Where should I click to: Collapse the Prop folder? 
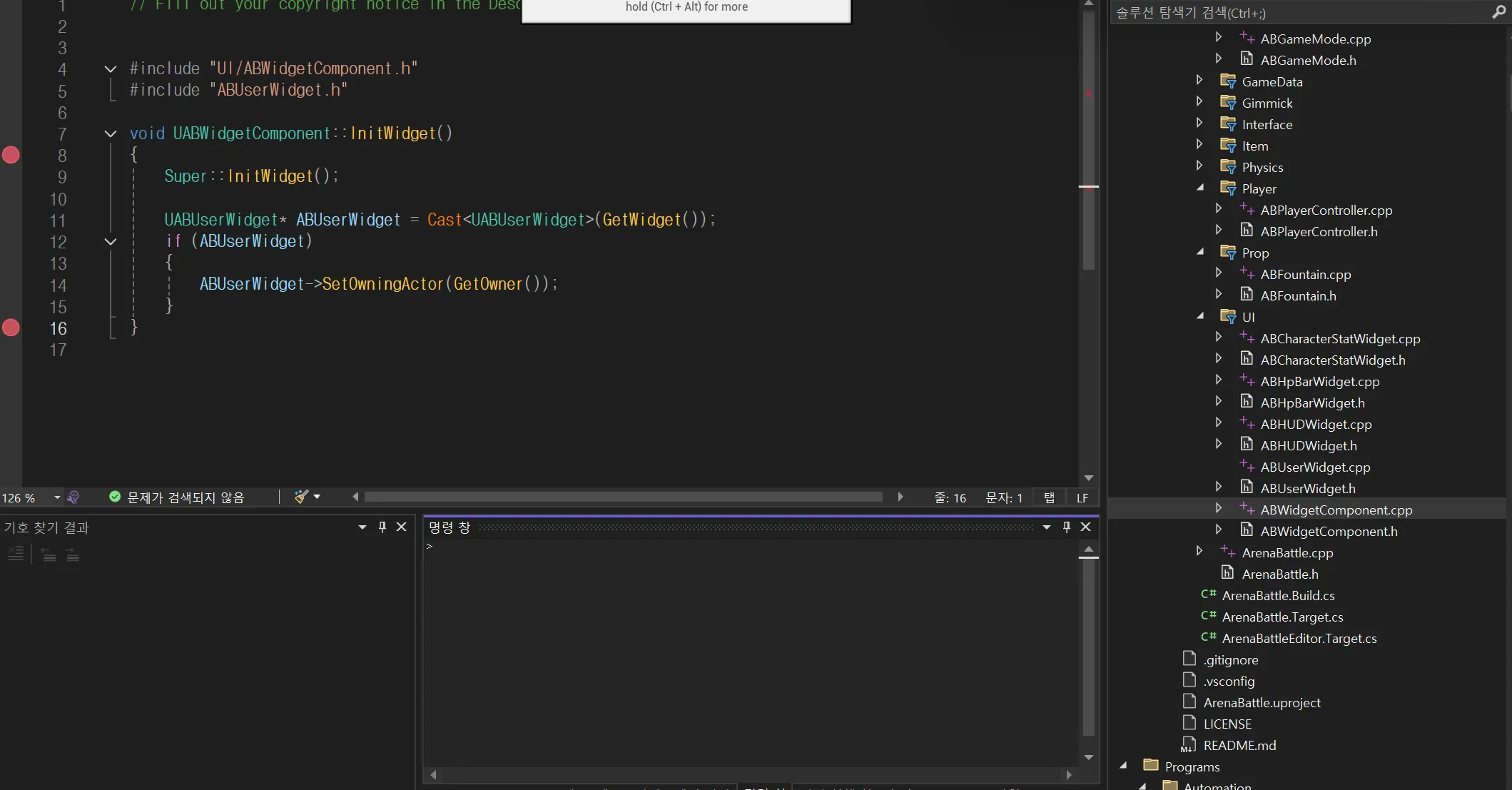[1199, 252]
